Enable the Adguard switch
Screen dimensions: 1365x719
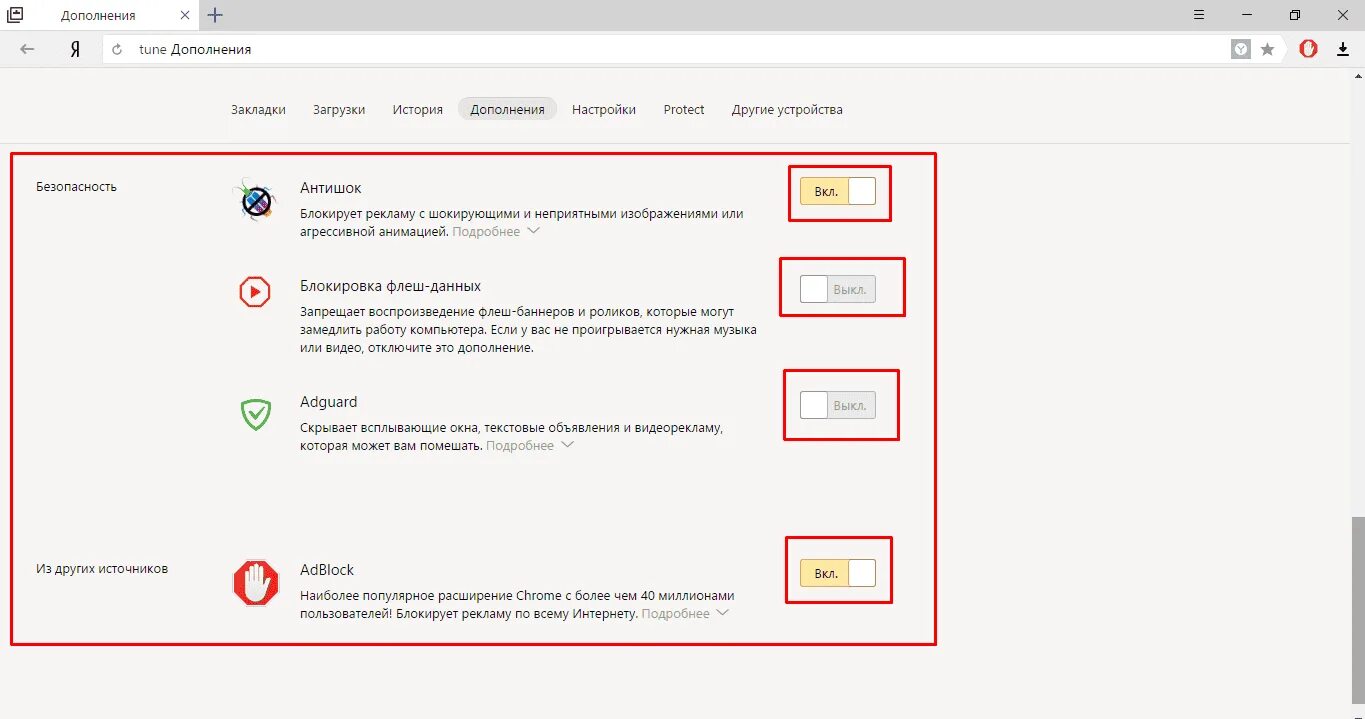838,405
